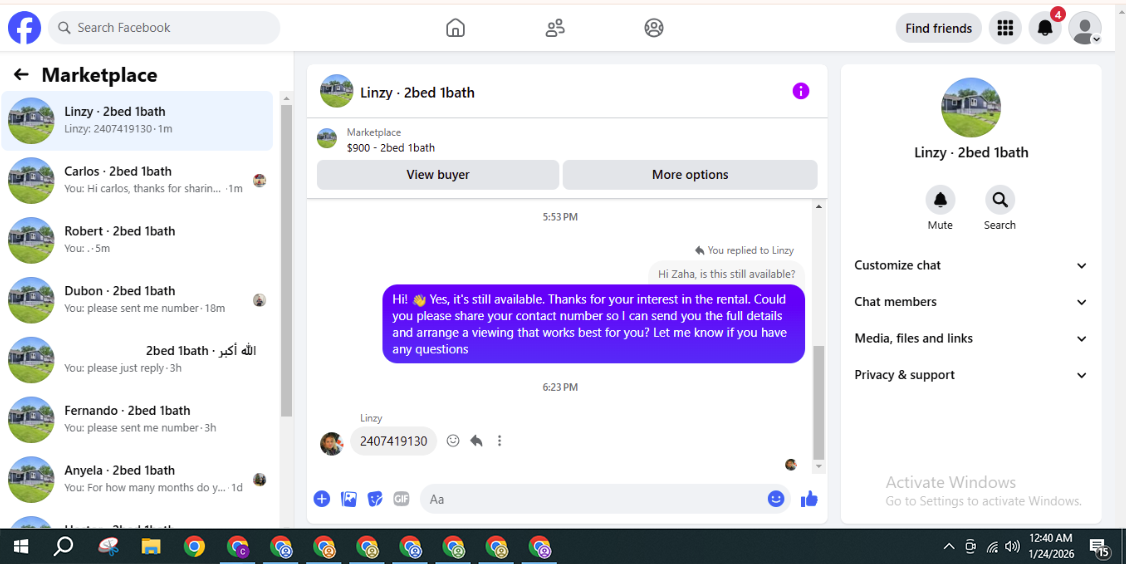
Task: Choose a GIF from the composer
Action: [401, 499]
